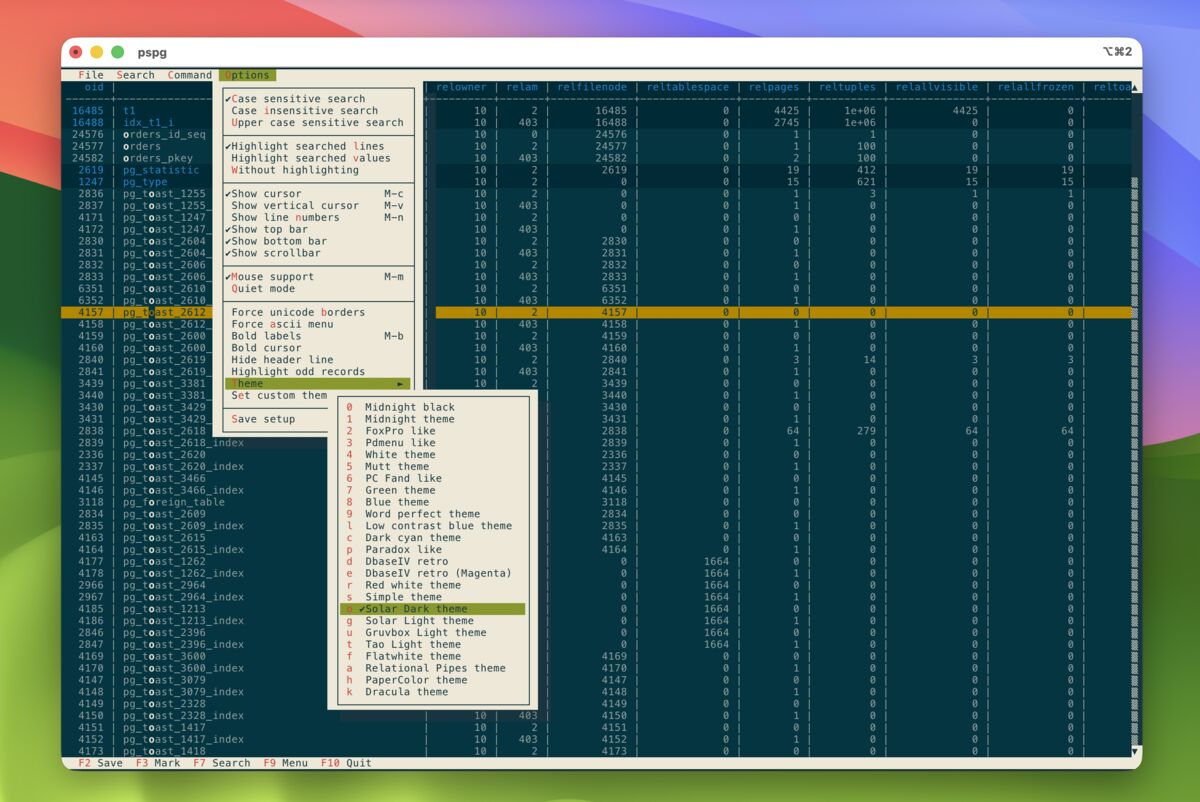Screen dimensions: 1200x802
Task: Choose DbaseIV retro (Magenta) theme
Action: click(x=432, y=573)
